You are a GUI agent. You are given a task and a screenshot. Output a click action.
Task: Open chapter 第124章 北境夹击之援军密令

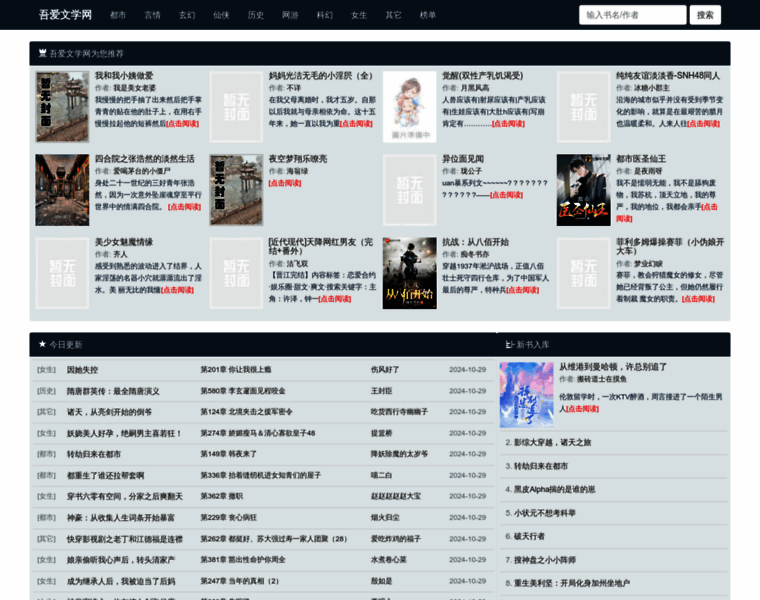tap(246, 412)
